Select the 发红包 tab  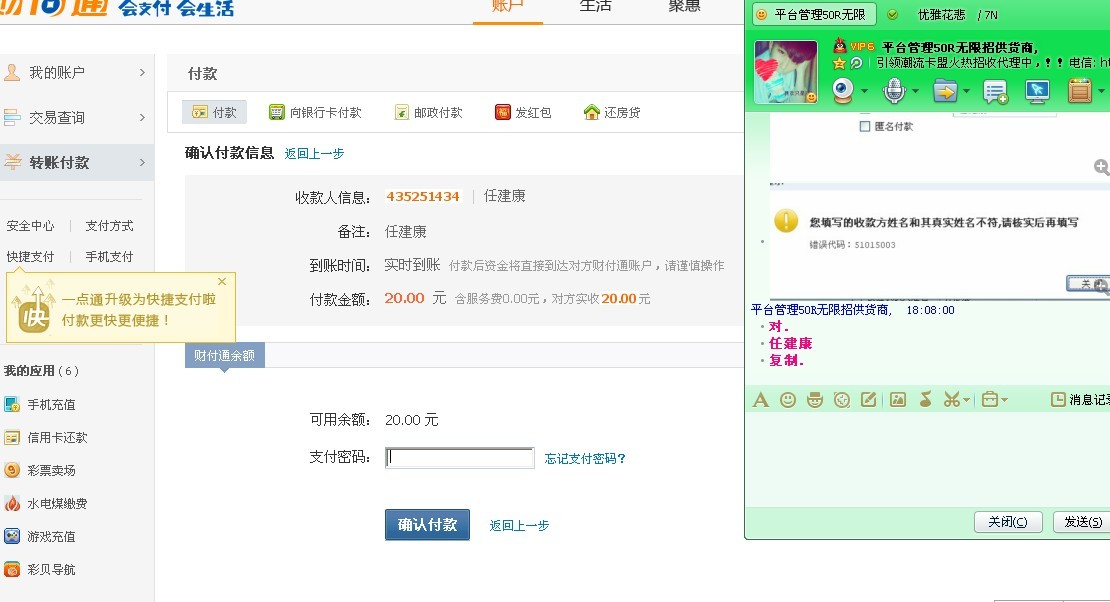[523, 112]
